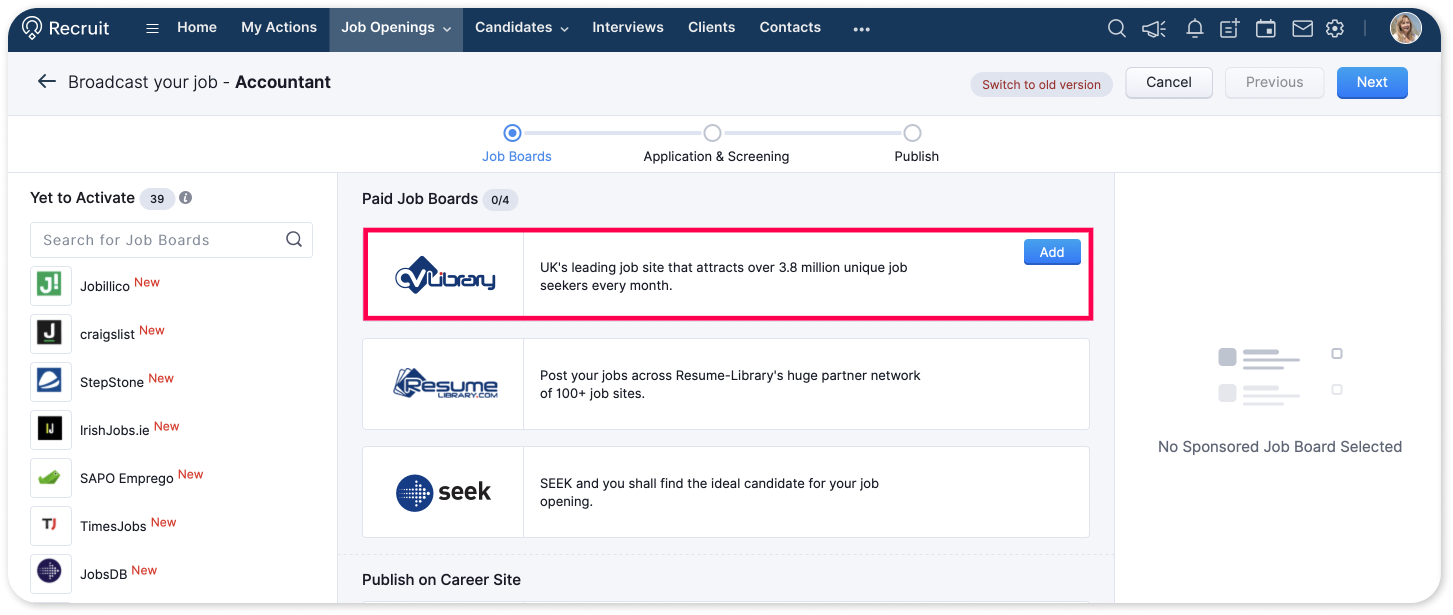Open the more options ellipsis menu
Viewport: 1453px width, 615px height.
[x=861, y=29]
